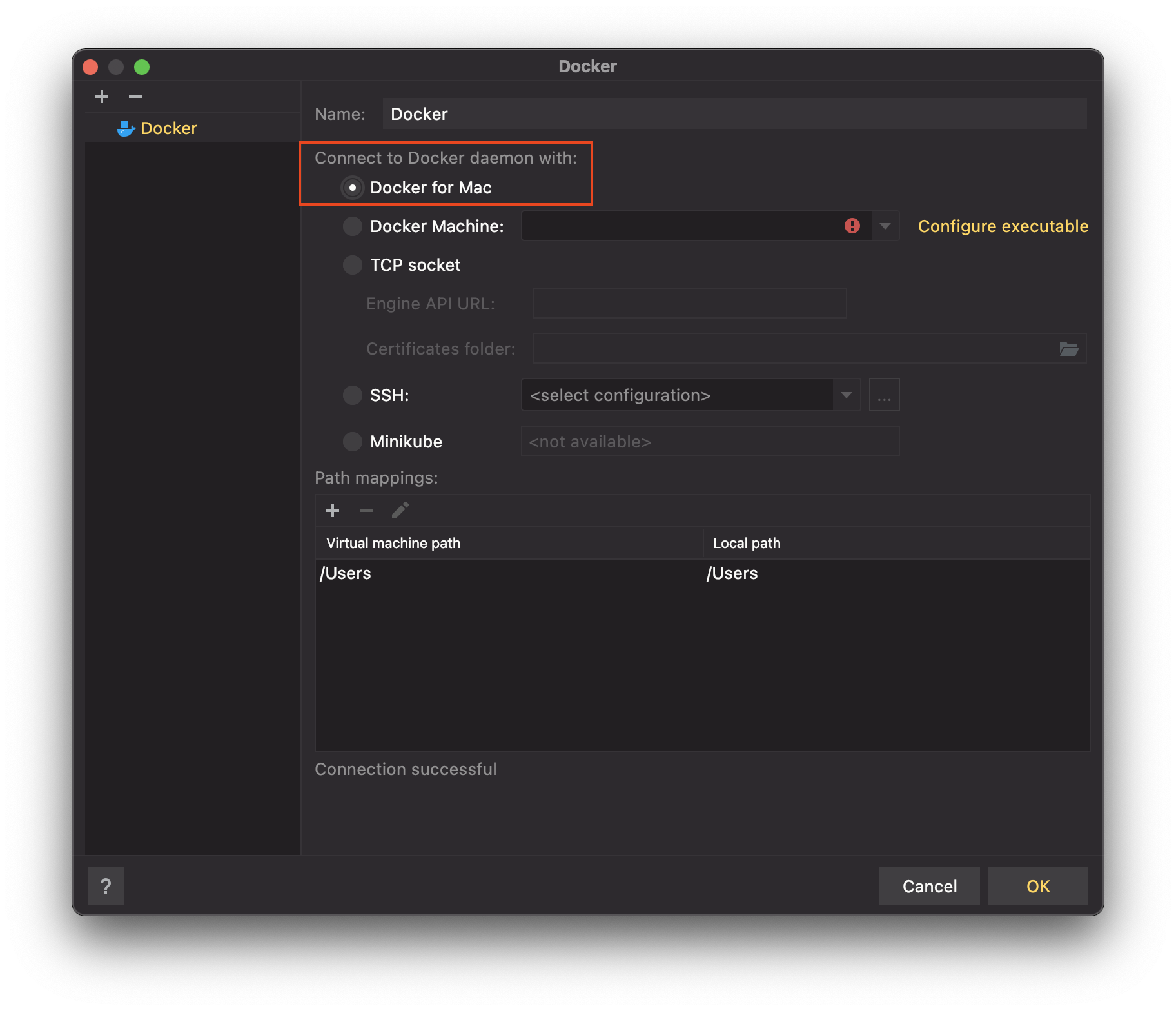Edit path mapping with pencil icon
Image resolution: width=1176 pixels, height=1011 pixels.
[x=400, y=511]
